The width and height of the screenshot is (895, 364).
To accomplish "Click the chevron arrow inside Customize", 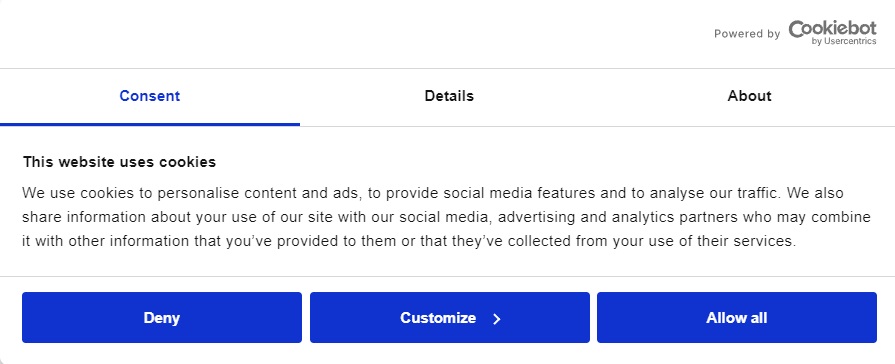I will point(497,318).
